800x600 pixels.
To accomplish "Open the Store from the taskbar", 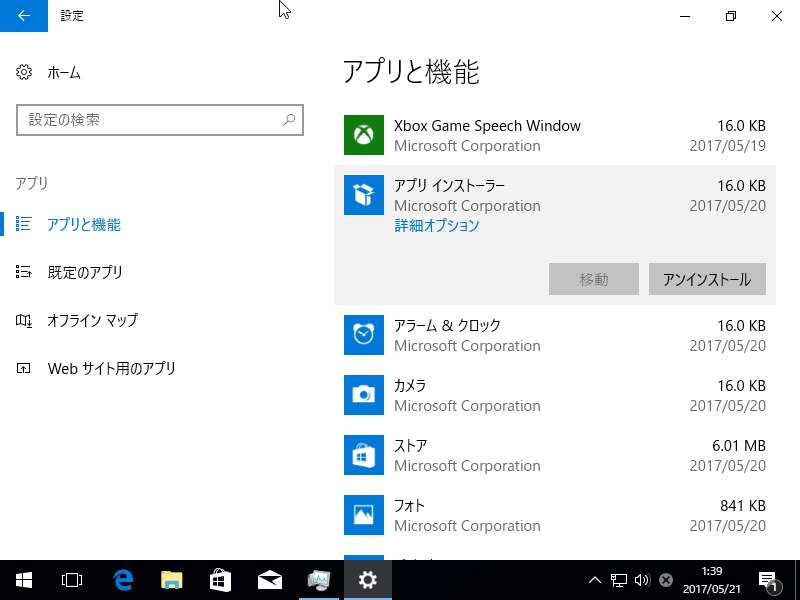I will coord(220,580).
